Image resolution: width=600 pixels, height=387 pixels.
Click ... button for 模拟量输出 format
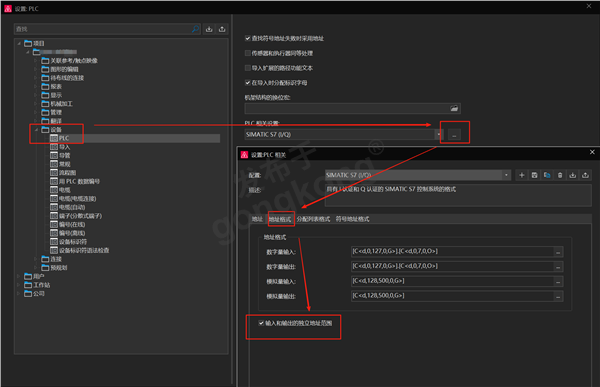pos(558,296)
